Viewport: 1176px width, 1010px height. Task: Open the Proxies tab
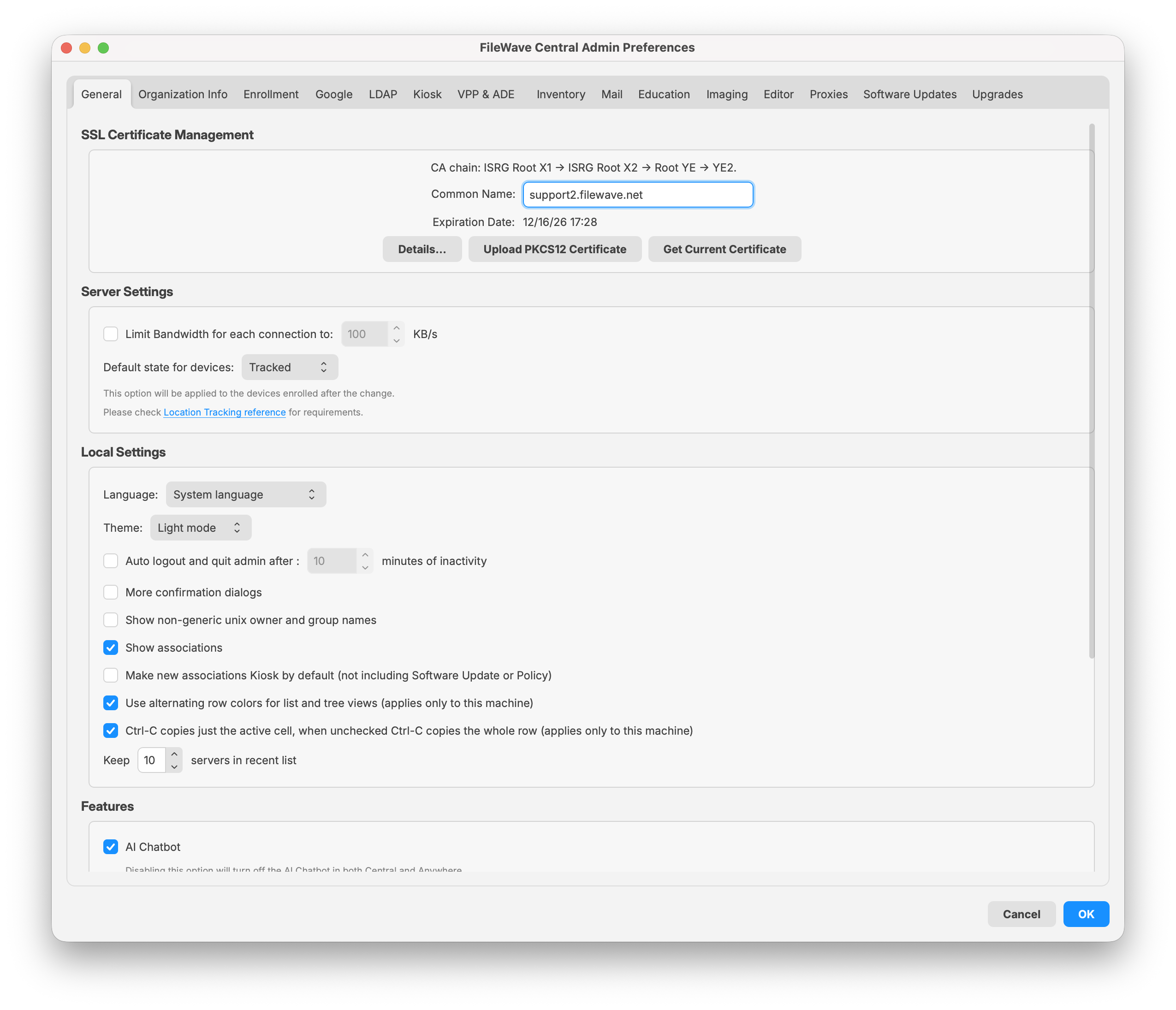[828, 94]
